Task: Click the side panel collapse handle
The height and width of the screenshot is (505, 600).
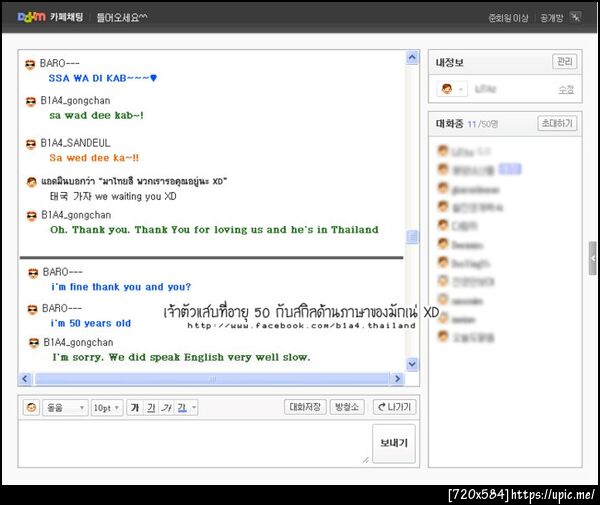Action: pos(592,258)
